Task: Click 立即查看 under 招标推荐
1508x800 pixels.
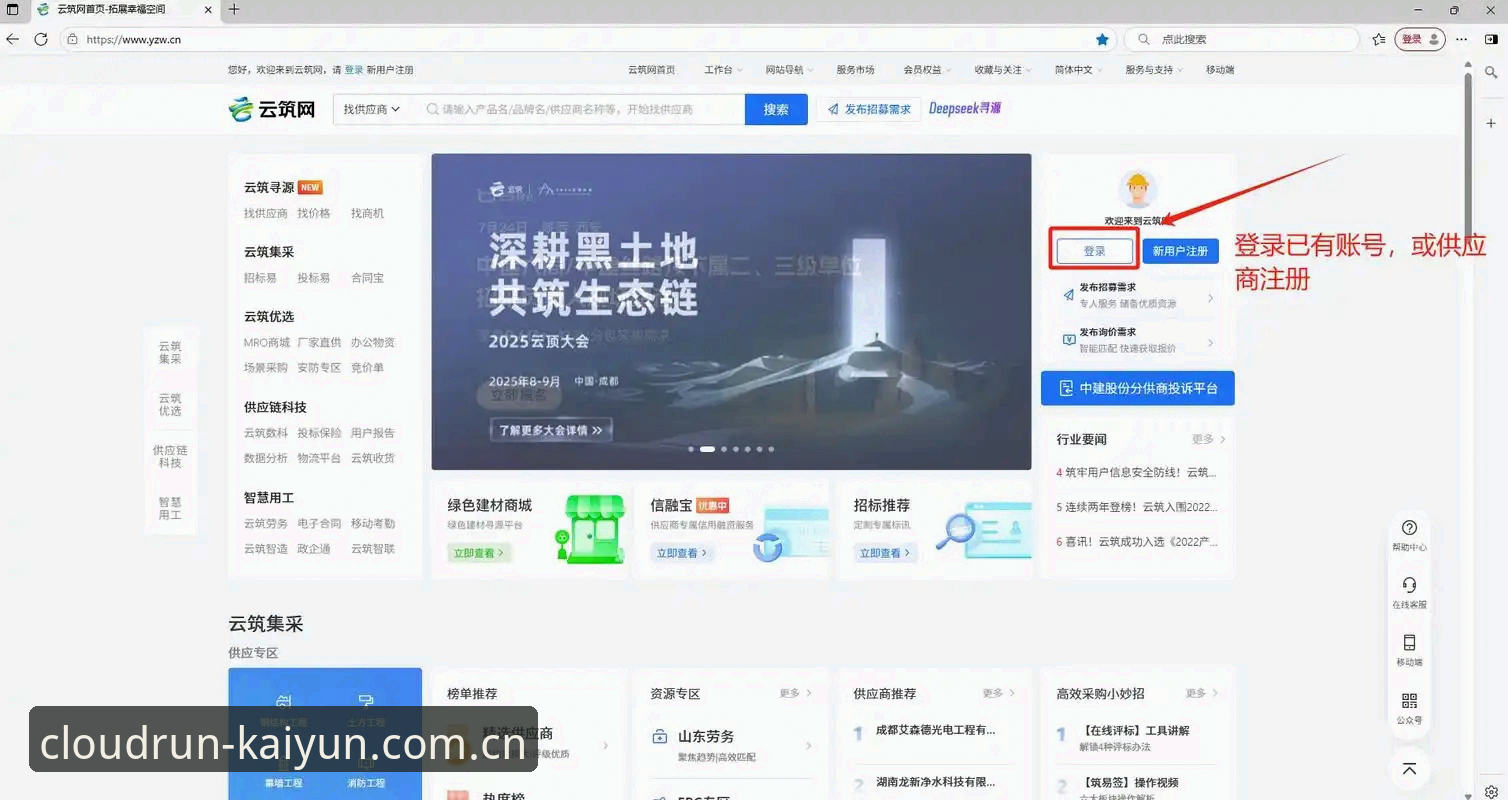Action: (x=885, y=552)
